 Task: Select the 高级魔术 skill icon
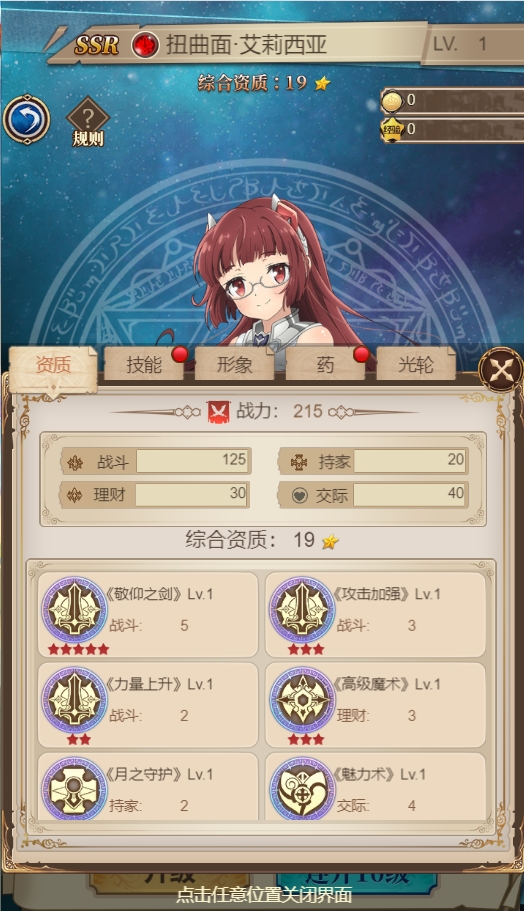click(x=302, y=700)
